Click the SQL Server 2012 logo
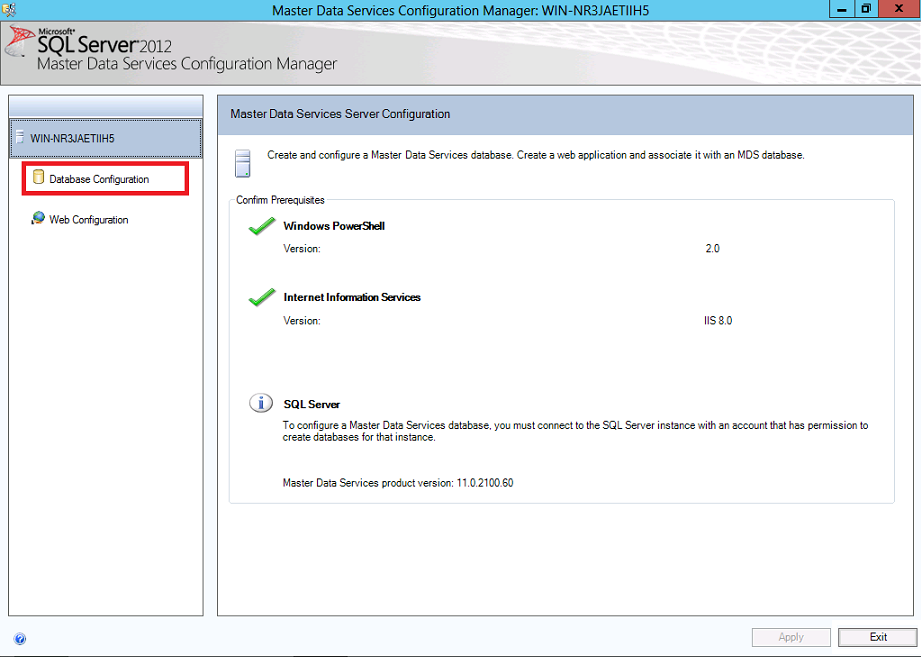The width and height of the screenshot is (921, 657). pyautogui.click(x=90, y=43)
